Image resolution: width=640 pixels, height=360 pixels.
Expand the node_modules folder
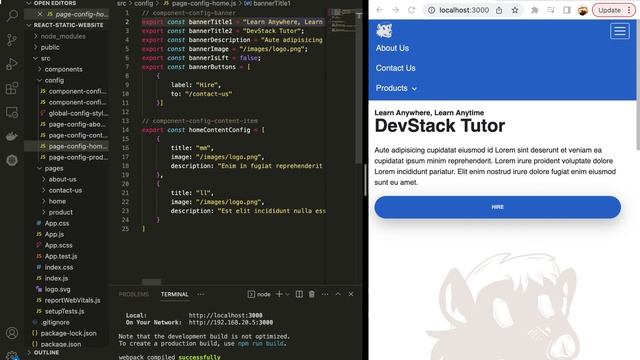63,36
